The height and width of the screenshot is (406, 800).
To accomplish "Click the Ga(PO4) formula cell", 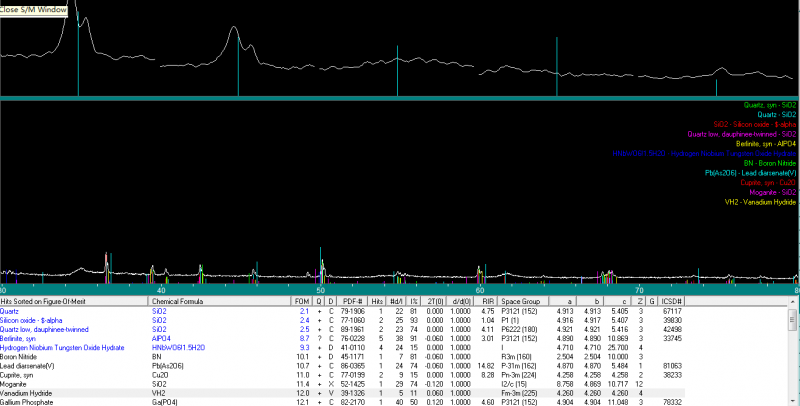I will tap(164, 402).
